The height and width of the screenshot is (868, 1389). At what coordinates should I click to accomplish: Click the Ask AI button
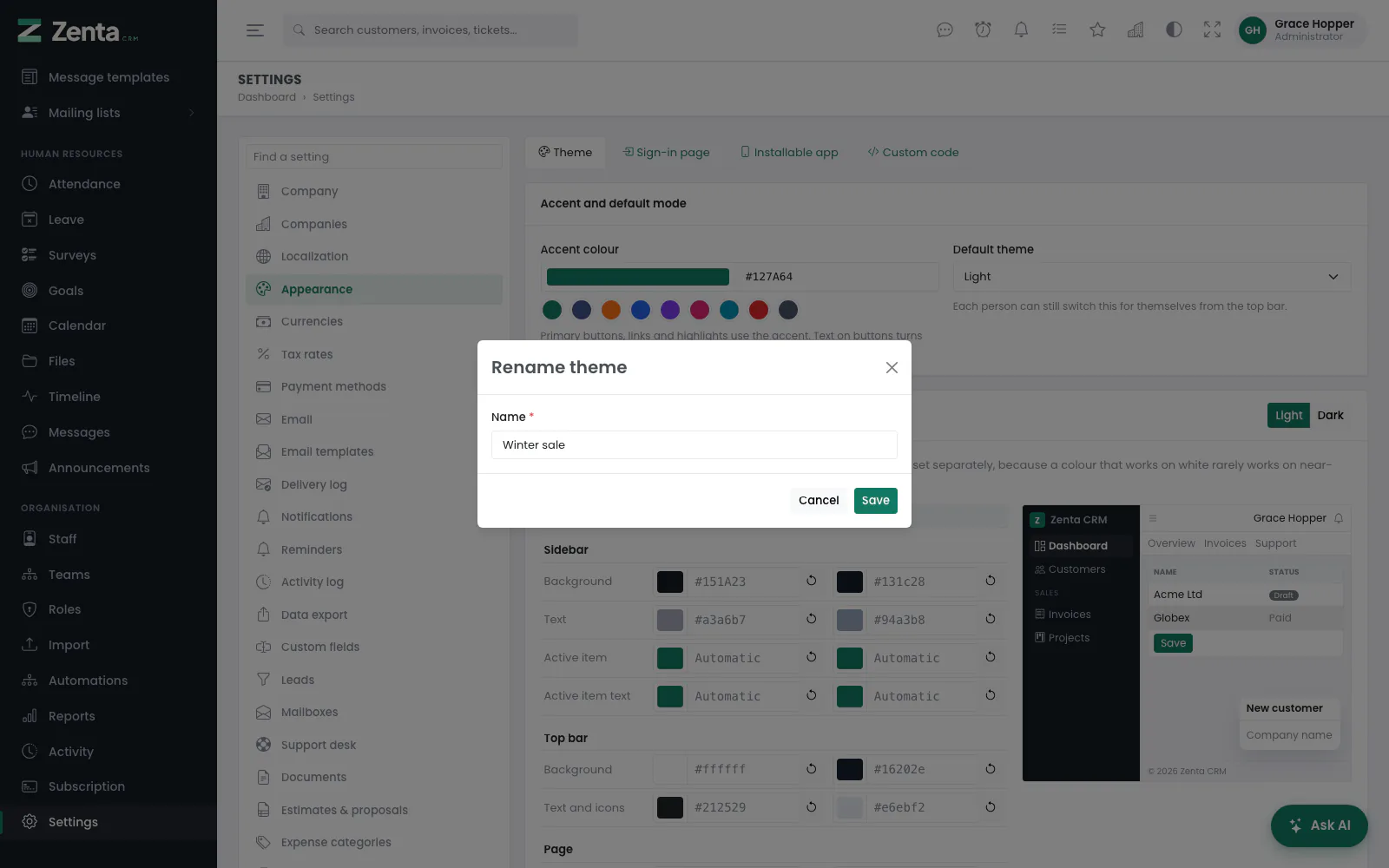tap(1320, 825)
